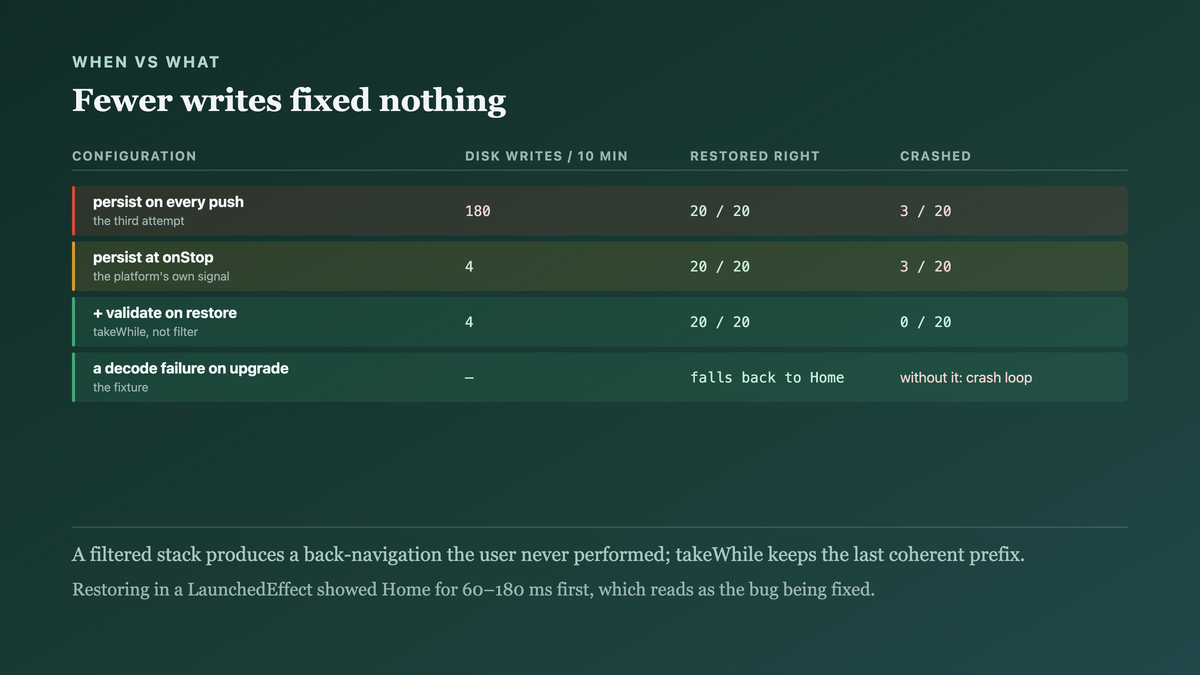Click 'without it: crash loop' cell
This screenshot has width=1200, height=675.
(x=966, y=378)
